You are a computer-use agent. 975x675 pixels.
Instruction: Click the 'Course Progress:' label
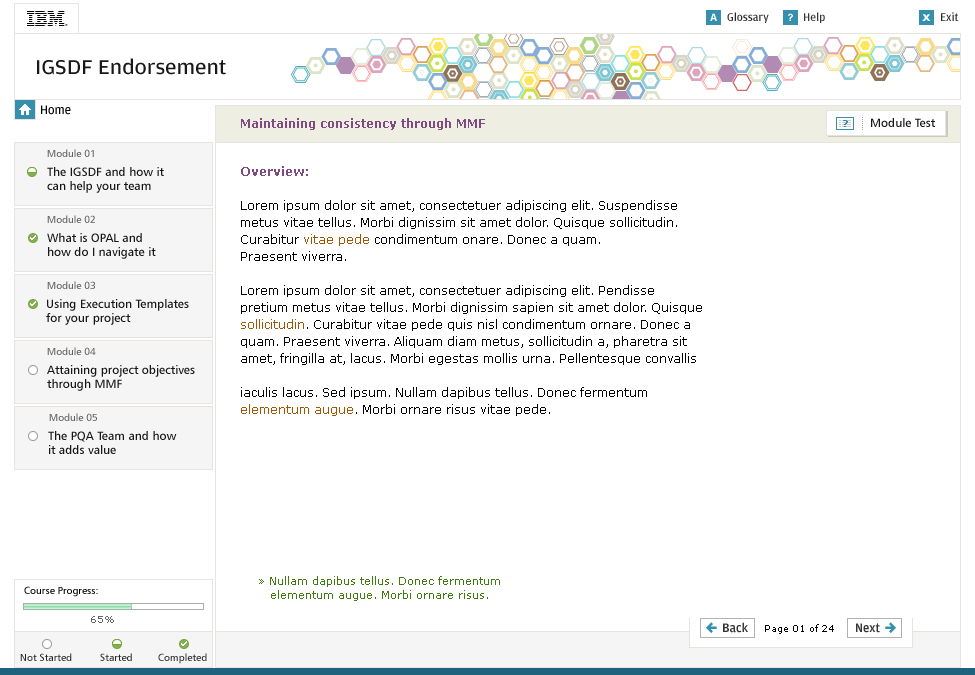point(61,590)
